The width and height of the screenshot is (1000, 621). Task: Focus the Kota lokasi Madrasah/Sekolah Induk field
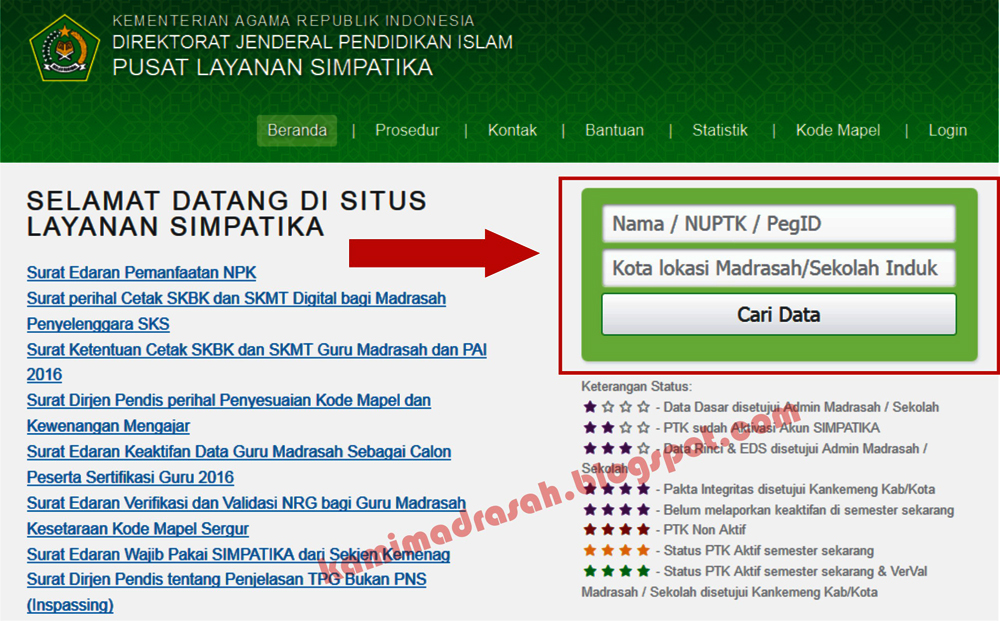779,268
